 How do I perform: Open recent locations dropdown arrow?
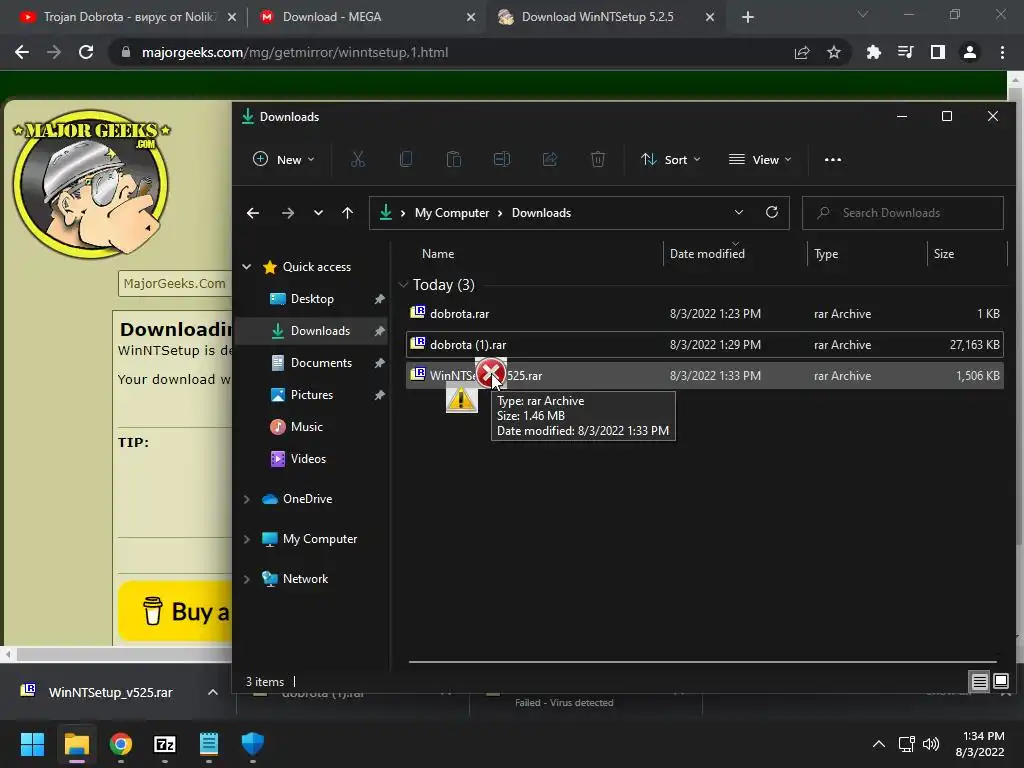tap(318, 213)
